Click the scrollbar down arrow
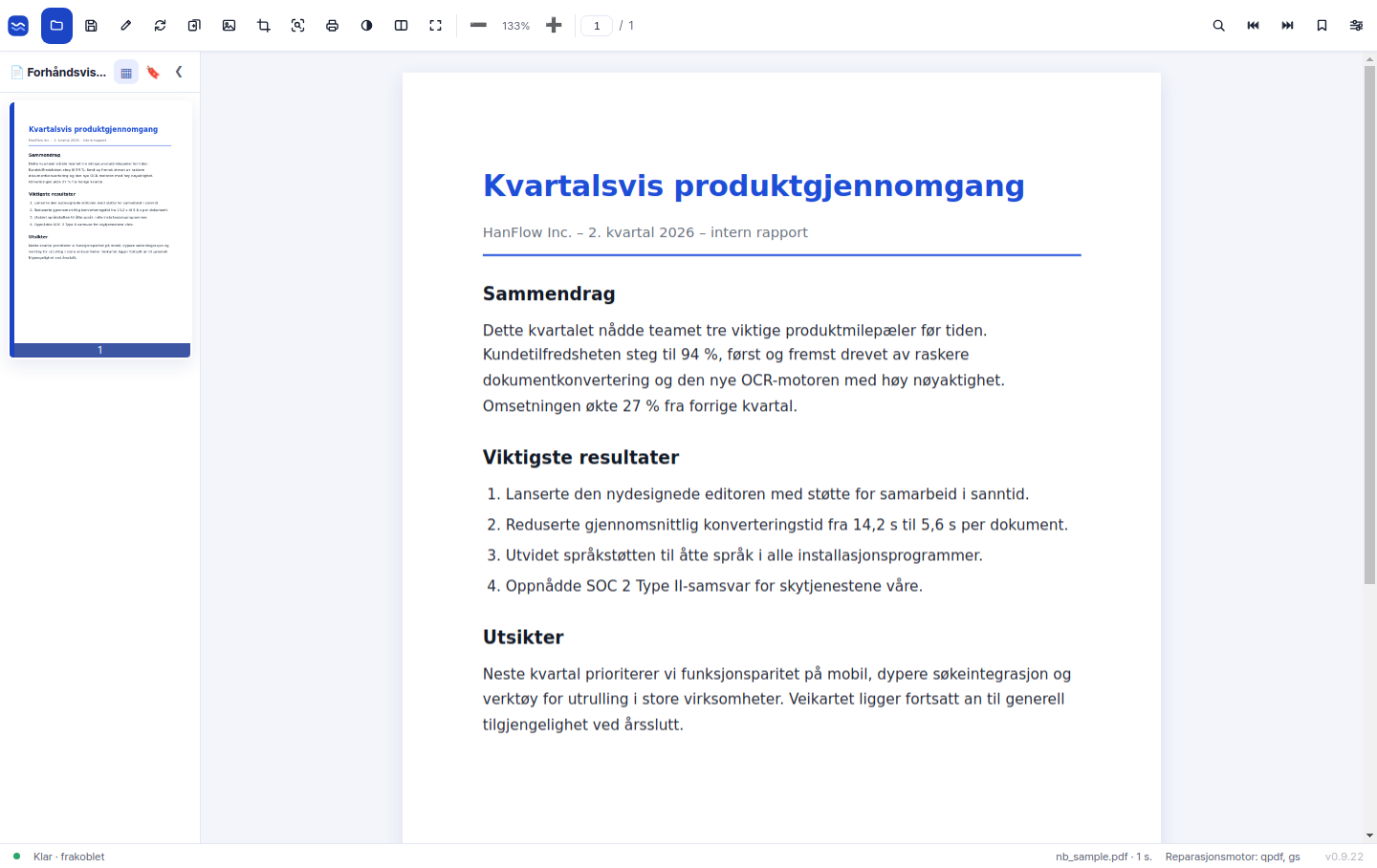The height and width of the screenshot is (868, 1377). click(1369, 835)
